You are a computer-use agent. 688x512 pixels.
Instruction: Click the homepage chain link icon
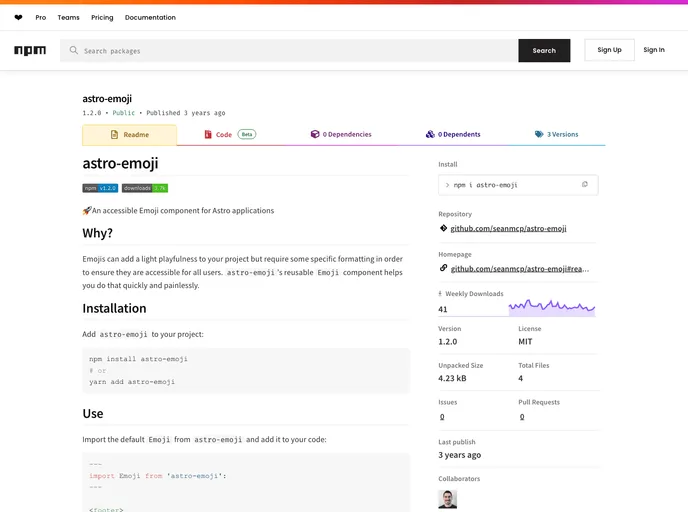click(443, 268)
